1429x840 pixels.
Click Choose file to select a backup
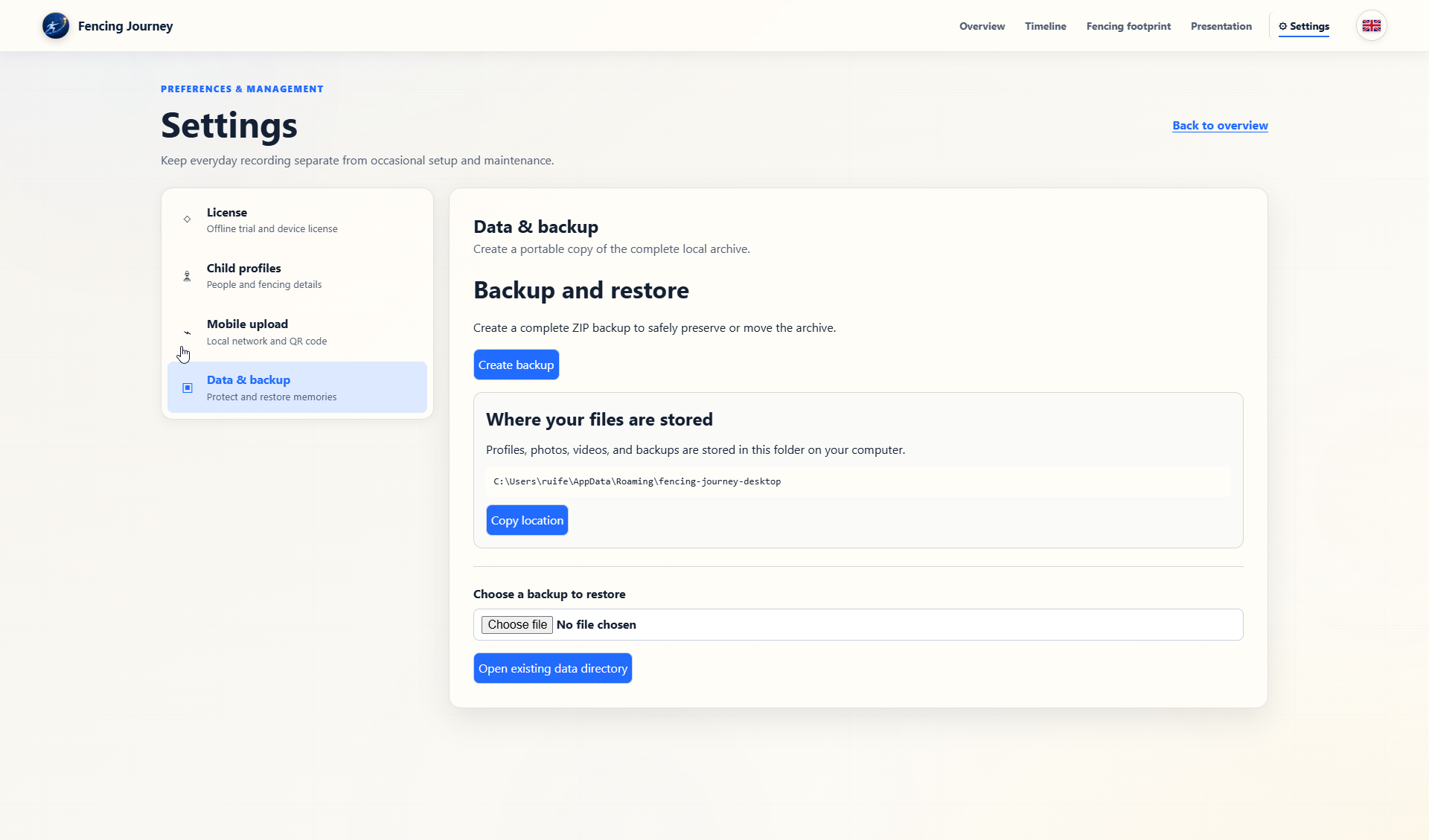[x=517, y=625]
